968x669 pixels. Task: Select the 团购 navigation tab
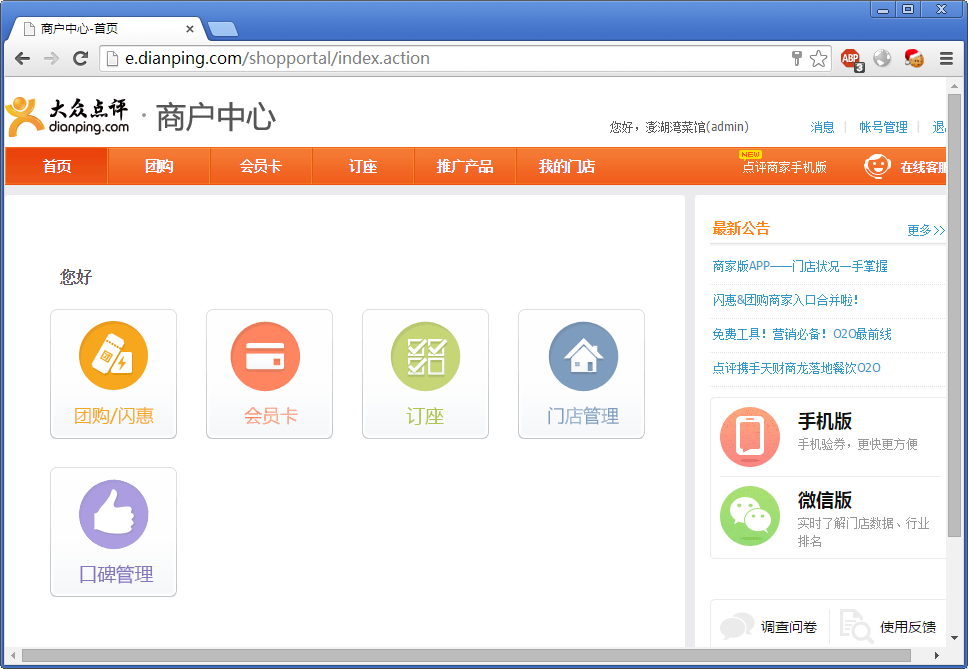(159, 166)
